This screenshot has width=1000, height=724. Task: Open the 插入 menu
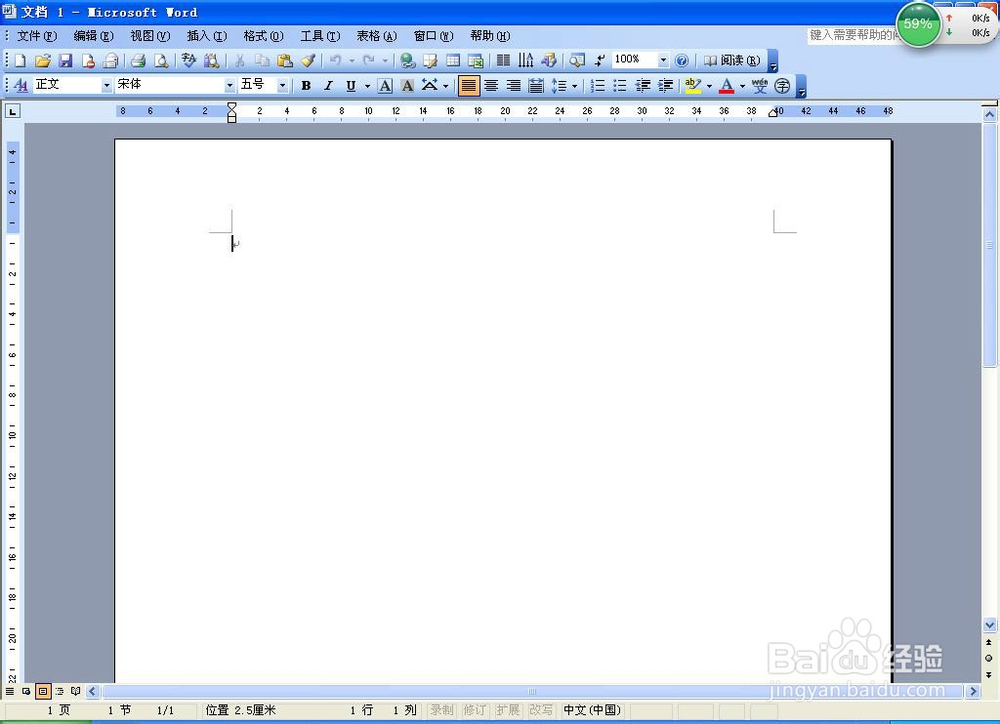tap(207, 36)
